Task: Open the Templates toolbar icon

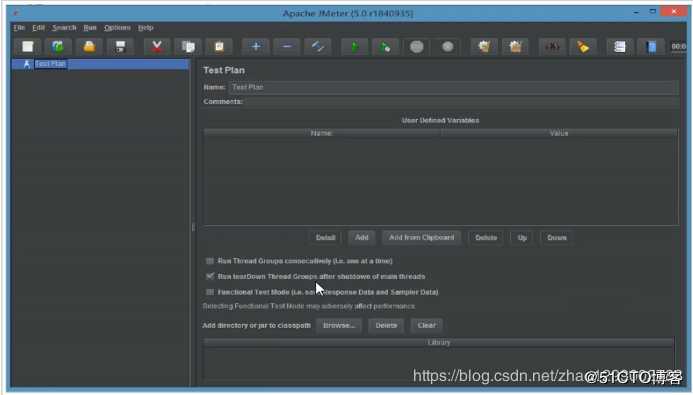Action: pyautogui.click(x=58, y=46)
